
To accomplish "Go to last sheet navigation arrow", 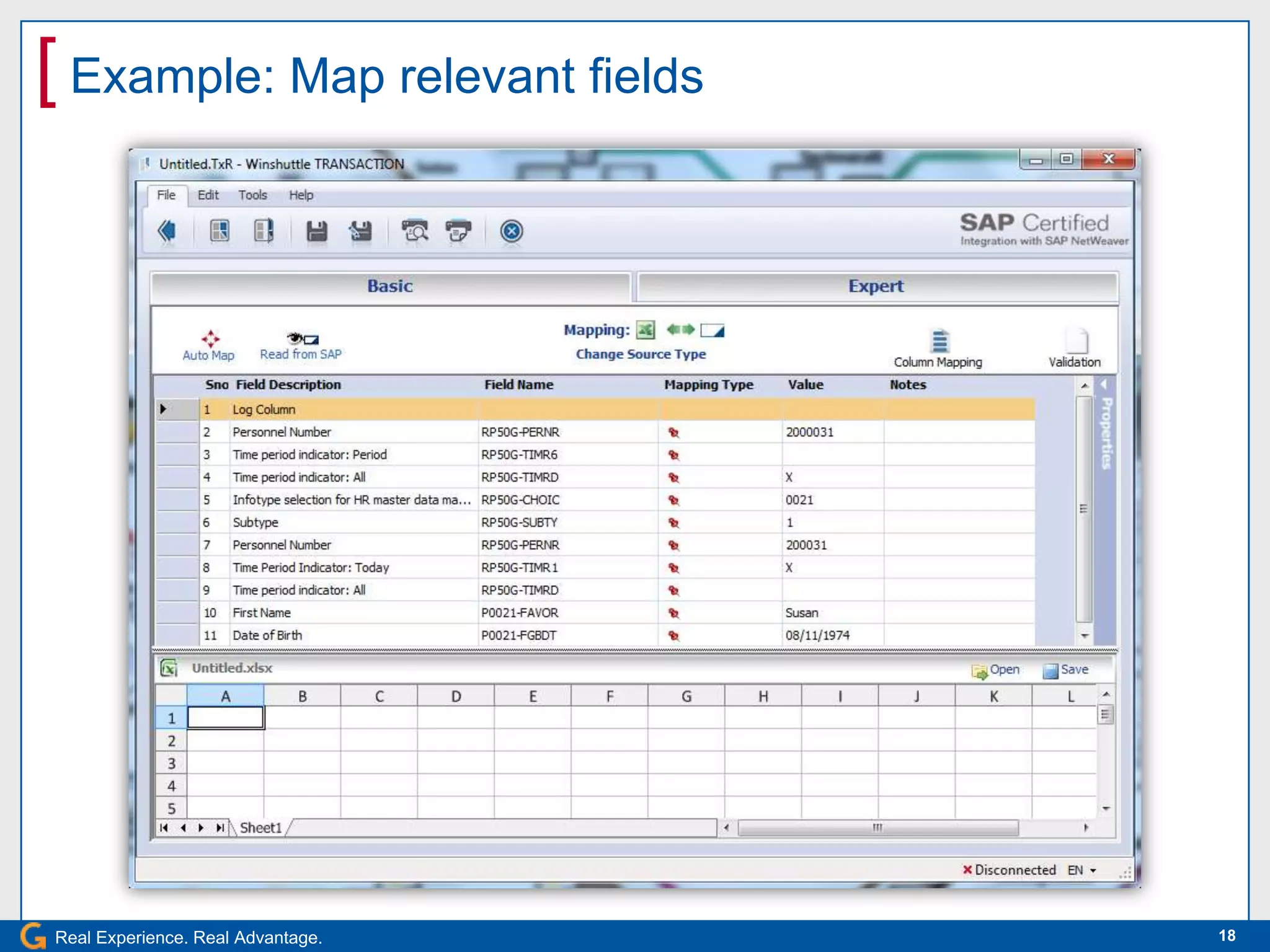I will (220, 828).
